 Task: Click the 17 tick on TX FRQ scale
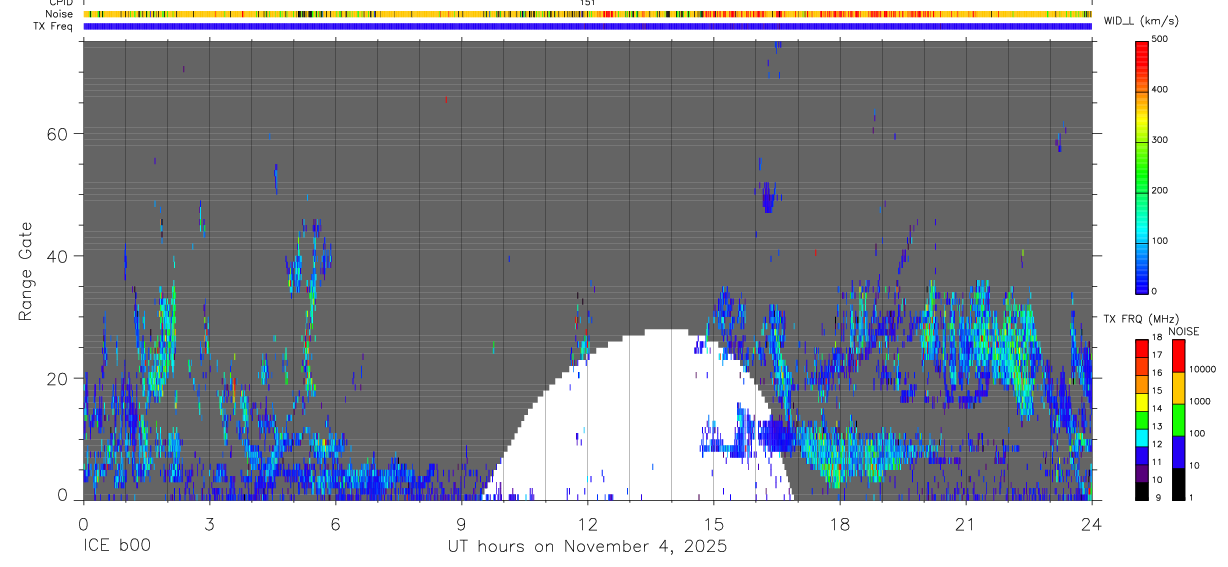(x=1157, y=355)
